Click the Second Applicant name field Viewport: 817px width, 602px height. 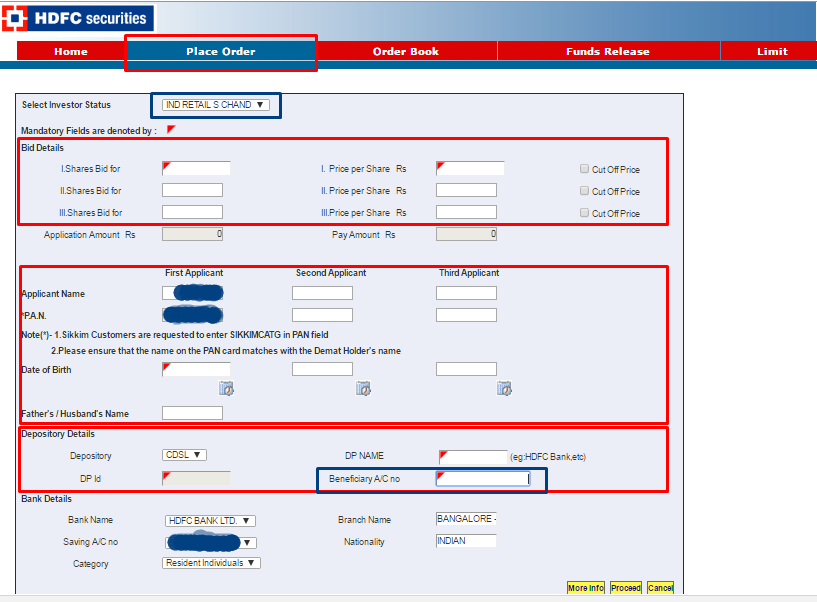323,293
